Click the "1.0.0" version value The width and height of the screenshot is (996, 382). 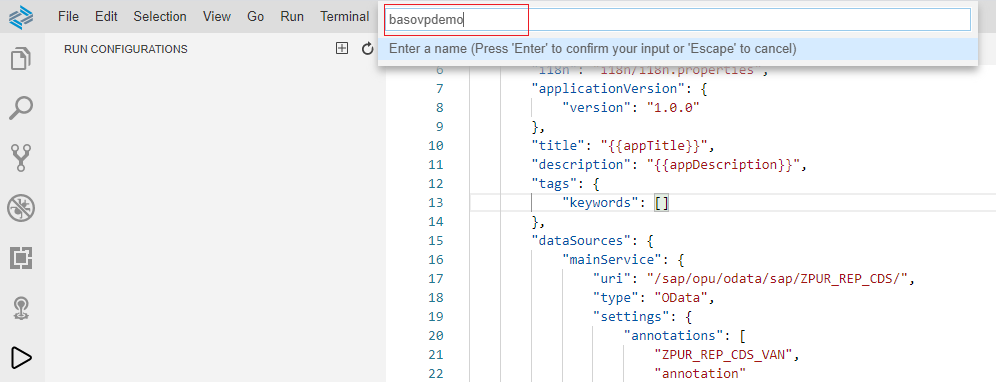[x=673, y=108]
